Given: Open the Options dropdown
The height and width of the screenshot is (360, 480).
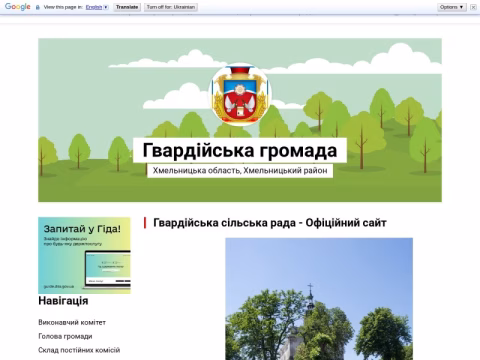Looking at the screenshot, I should pos(452,7).
